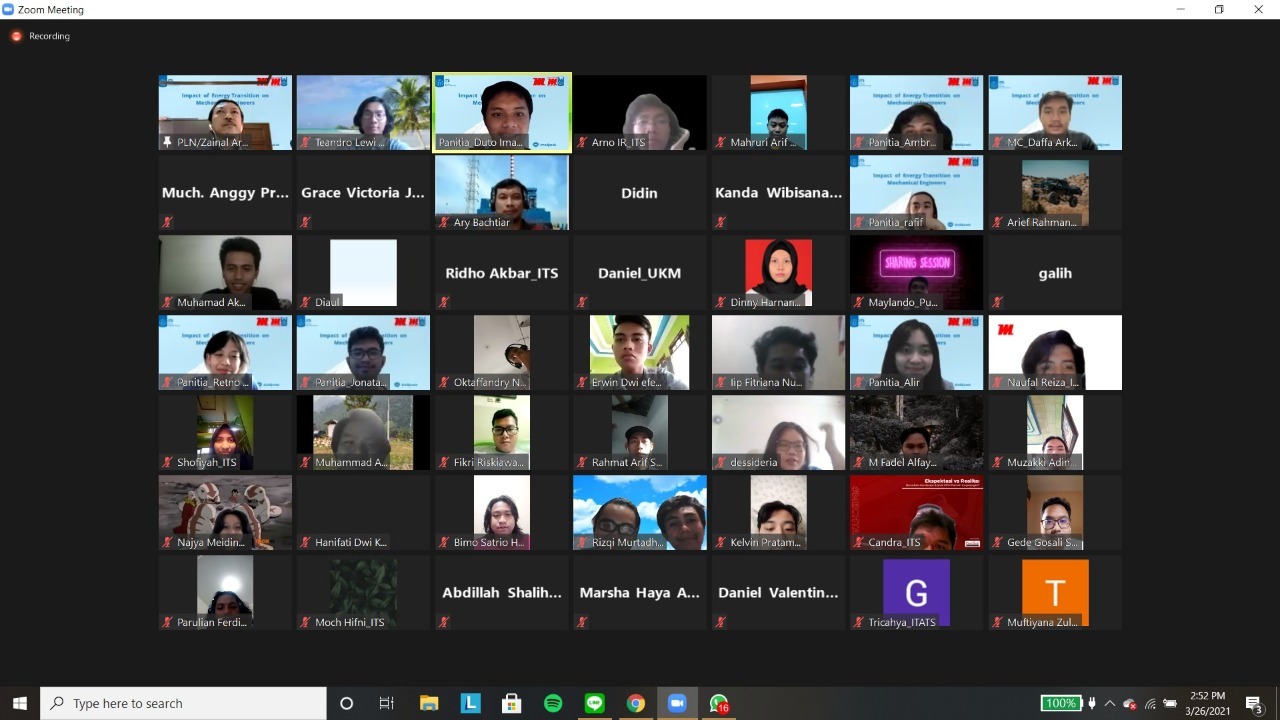Open Windows Task View
This screenshot has width=1280, height=720.
pos(387,703)
